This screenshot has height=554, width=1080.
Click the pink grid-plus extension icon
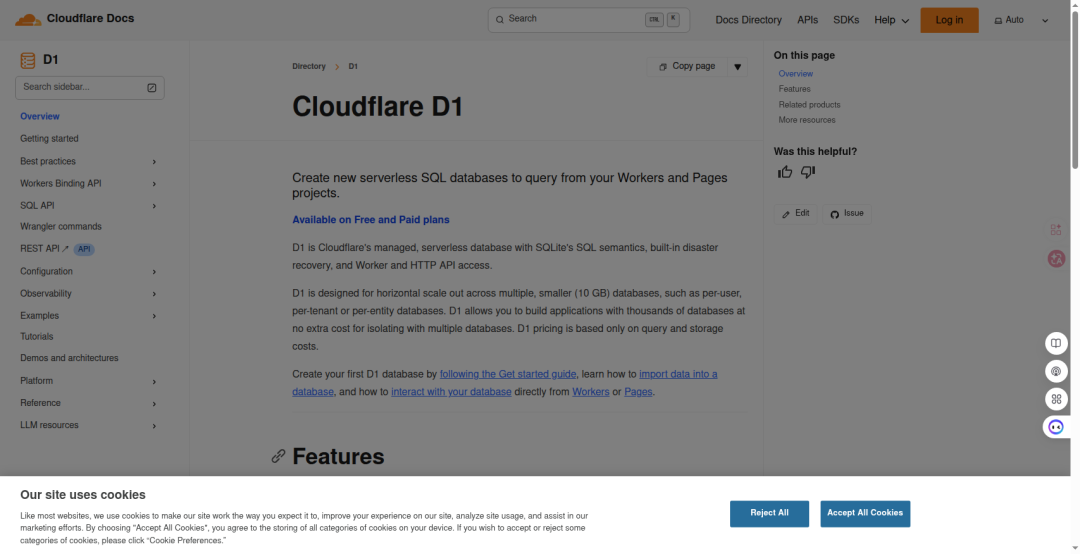coord(1056,229)
